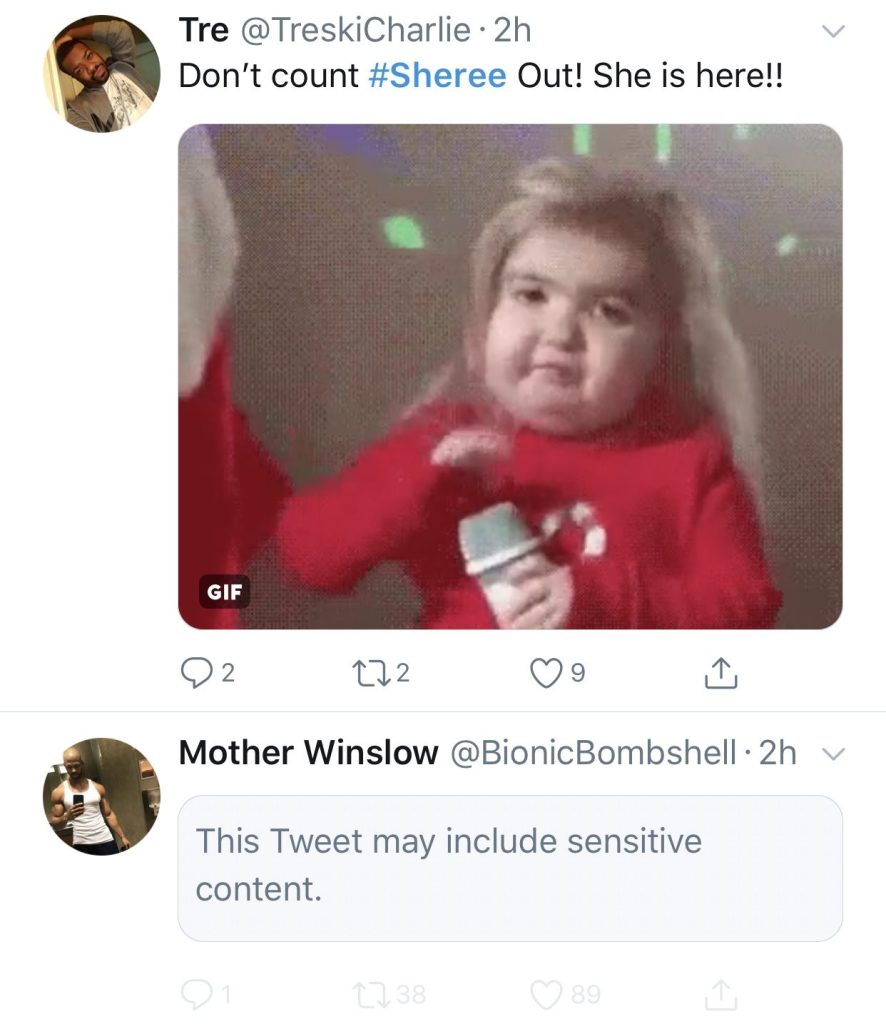This screenshot has width=886, height=1024.
Task: Reply to Mother Winslow's tweet
Action: point(196,994)
